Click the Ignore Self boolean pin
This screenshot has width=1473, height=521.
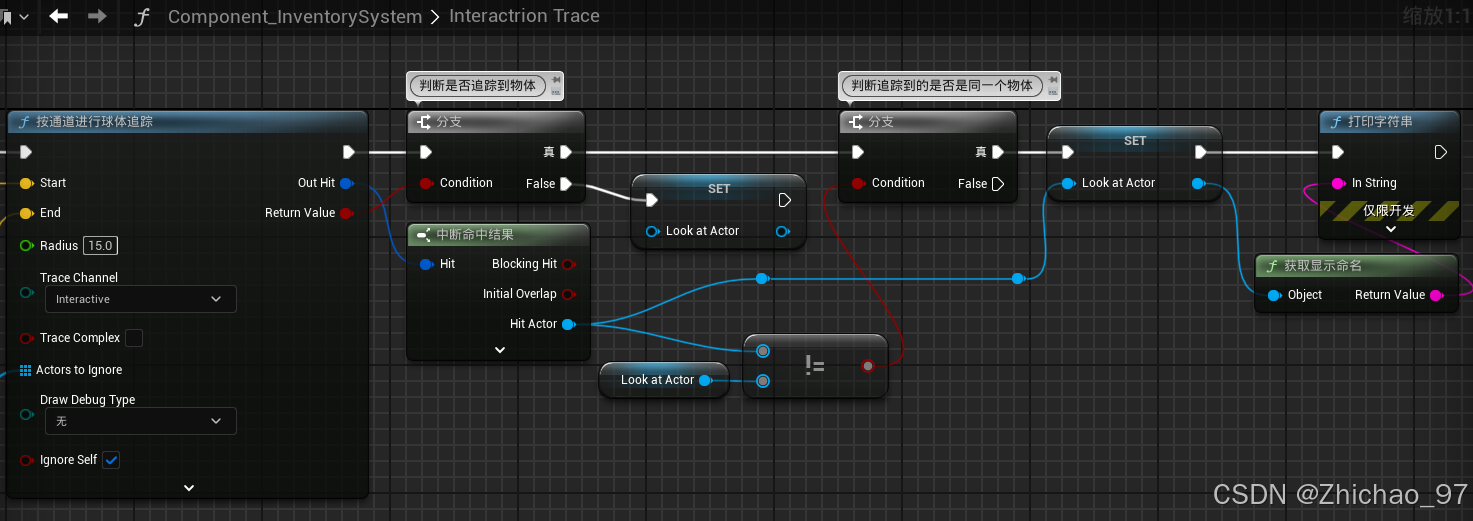tap(27, 460)
